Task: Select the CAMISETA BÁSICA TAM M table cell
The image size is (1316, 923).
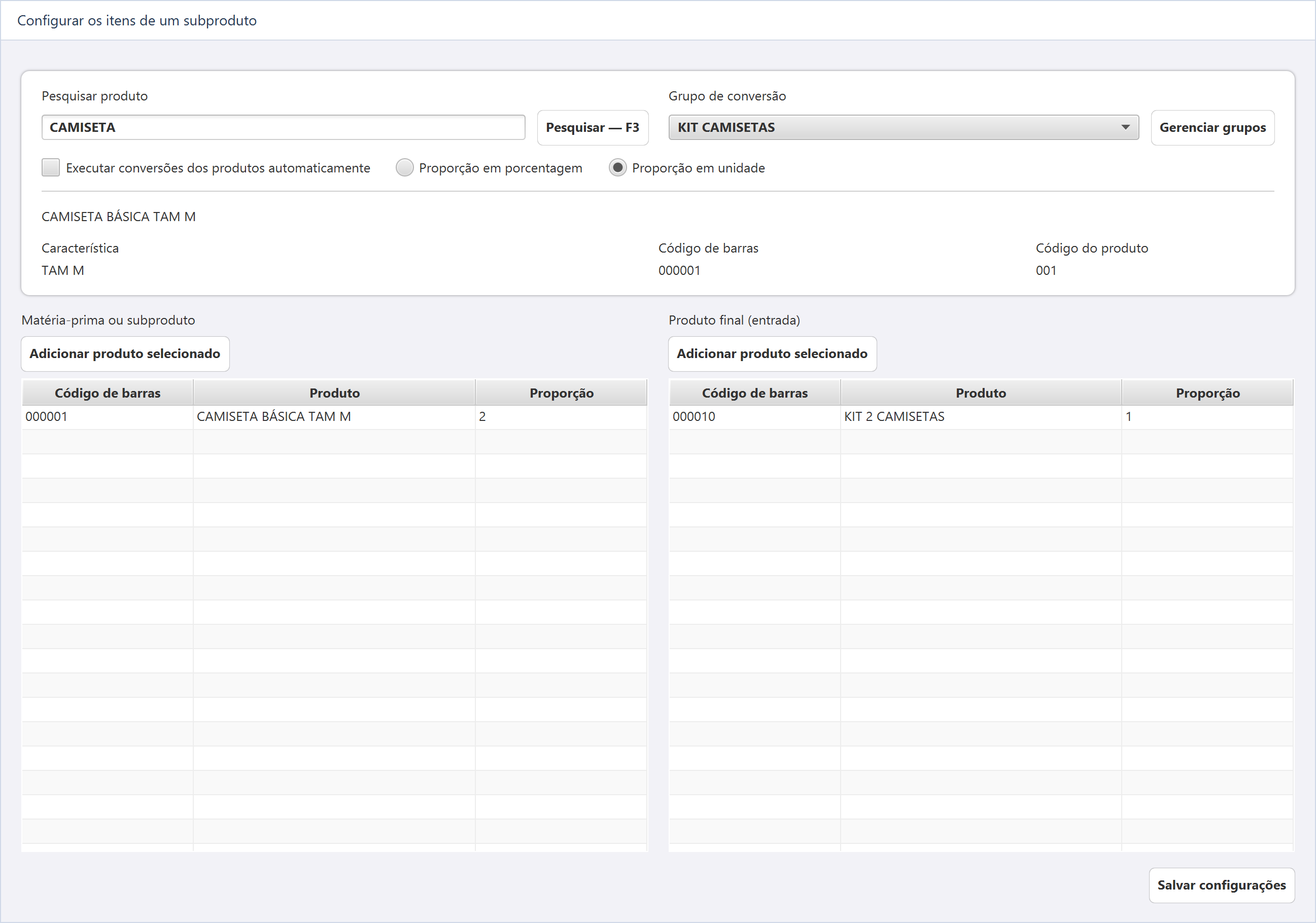Action: pos(334,417)
